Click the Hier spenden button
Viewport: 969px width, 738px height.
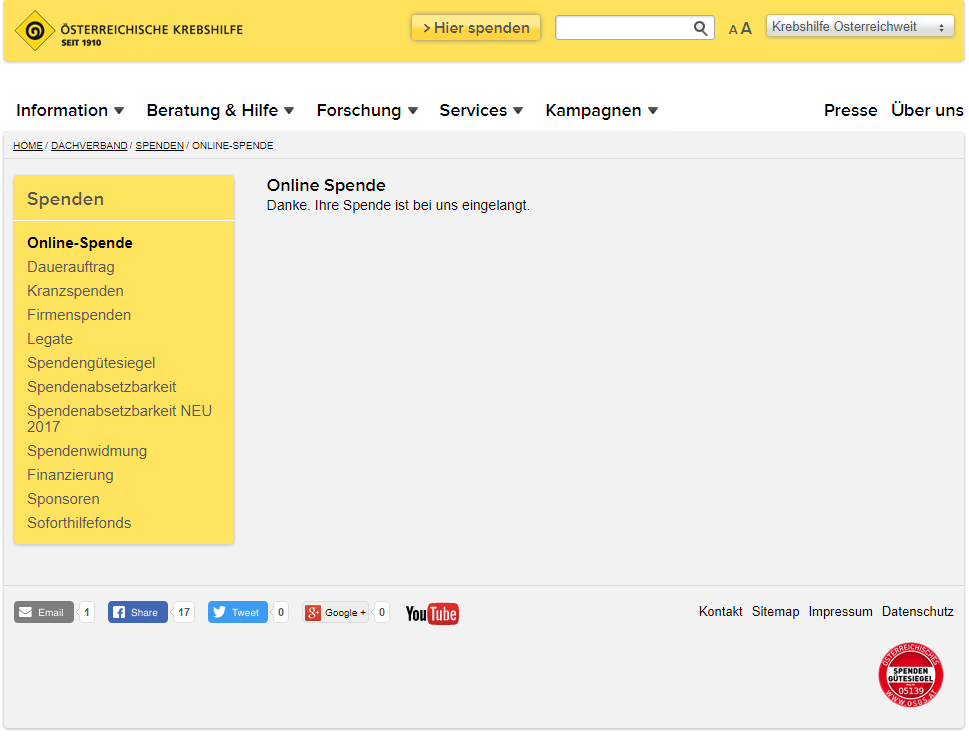coord(476,28)
